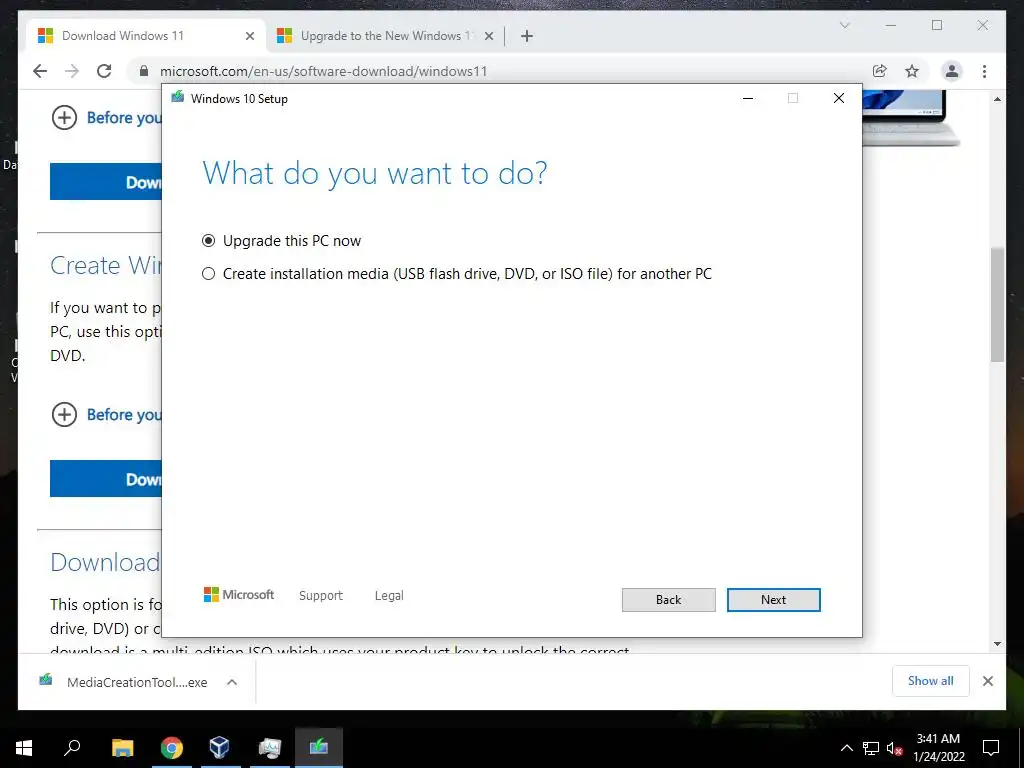Screen dimensions: 1024x768
Task: Open the Legal link in Setup
Action: [389, 596]
